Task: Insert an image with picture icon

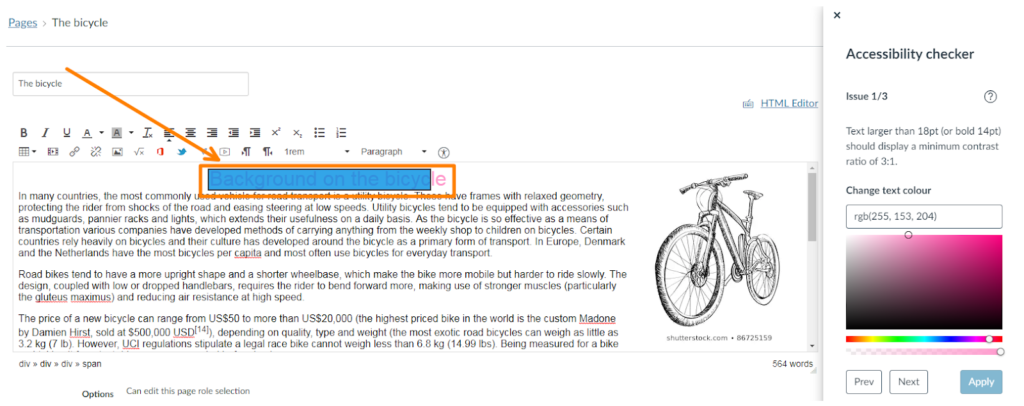Action: (117, 151)
